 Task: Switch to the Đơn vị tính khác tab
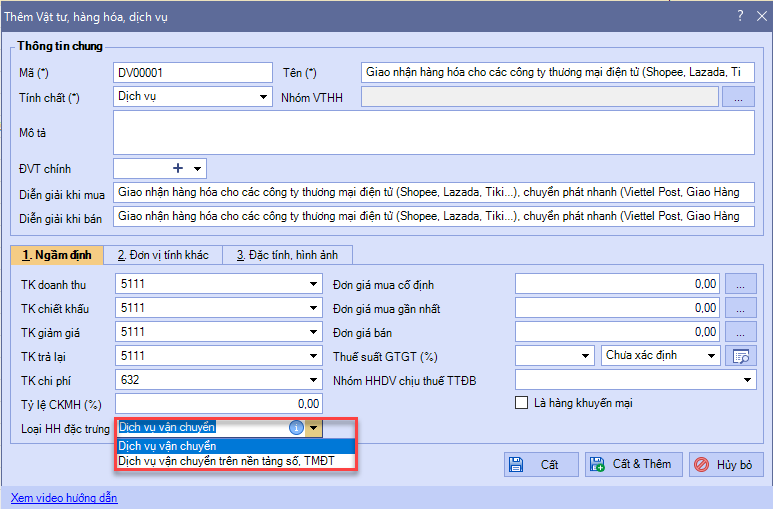click(162, 255)
